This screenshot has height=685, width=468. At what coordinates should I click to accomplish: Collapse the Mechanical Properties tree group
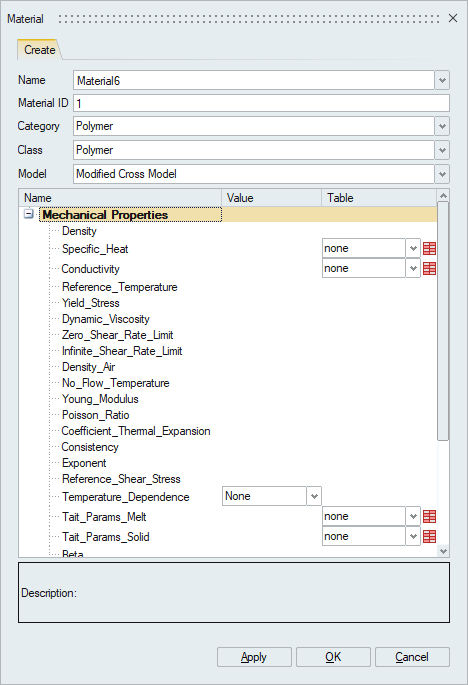29,214
